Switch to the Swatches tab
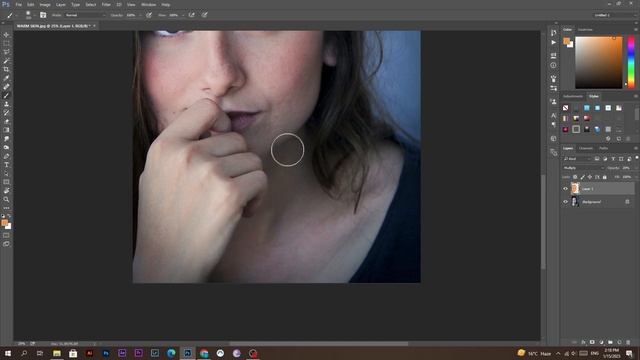This screenshot has width=640, height=360. pyautogui.click(x=585, y=30)
